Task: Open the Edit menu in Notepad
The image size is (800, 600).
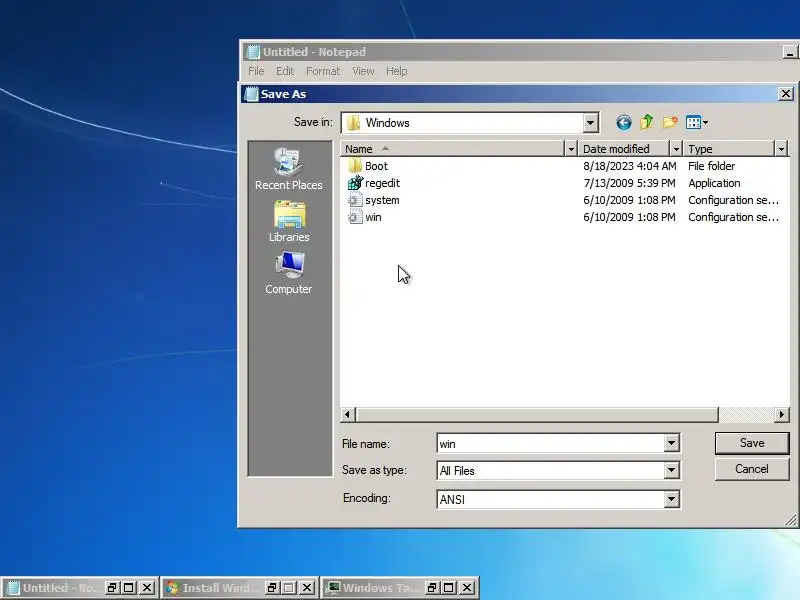Action: click(x=285, y=71)
